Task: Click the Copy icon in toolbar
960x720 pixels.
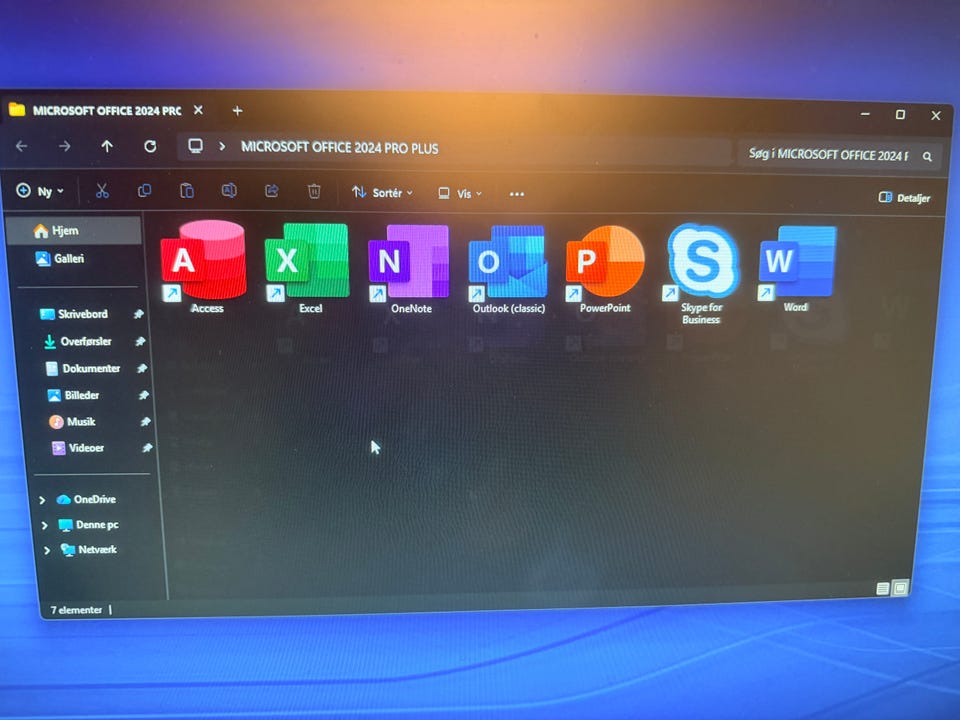Action: point(144,191)
